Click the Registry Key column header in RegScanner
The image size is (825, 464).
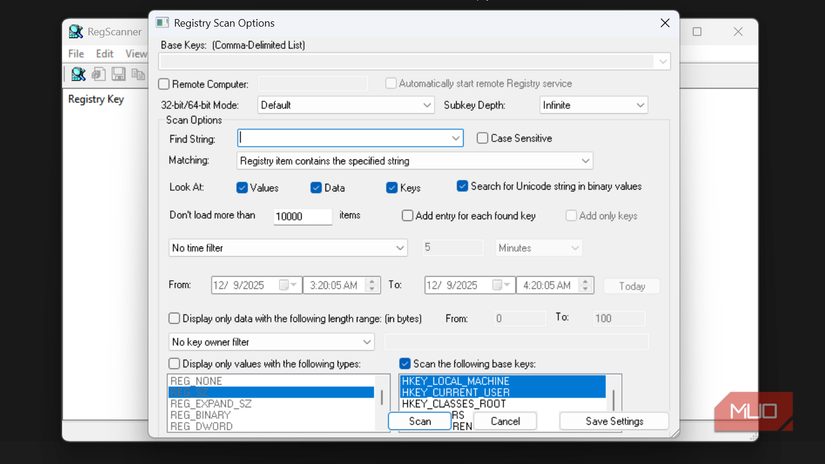[96, 99]
